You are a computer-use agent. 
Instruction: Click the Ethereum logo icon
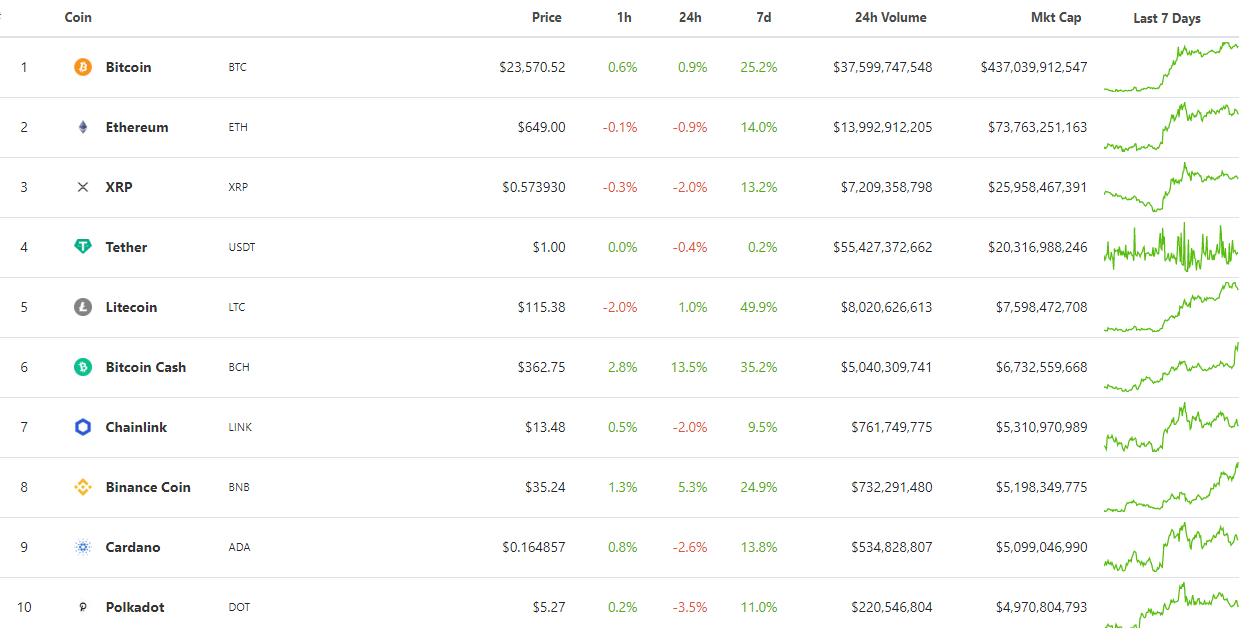[x=83, y=127]
